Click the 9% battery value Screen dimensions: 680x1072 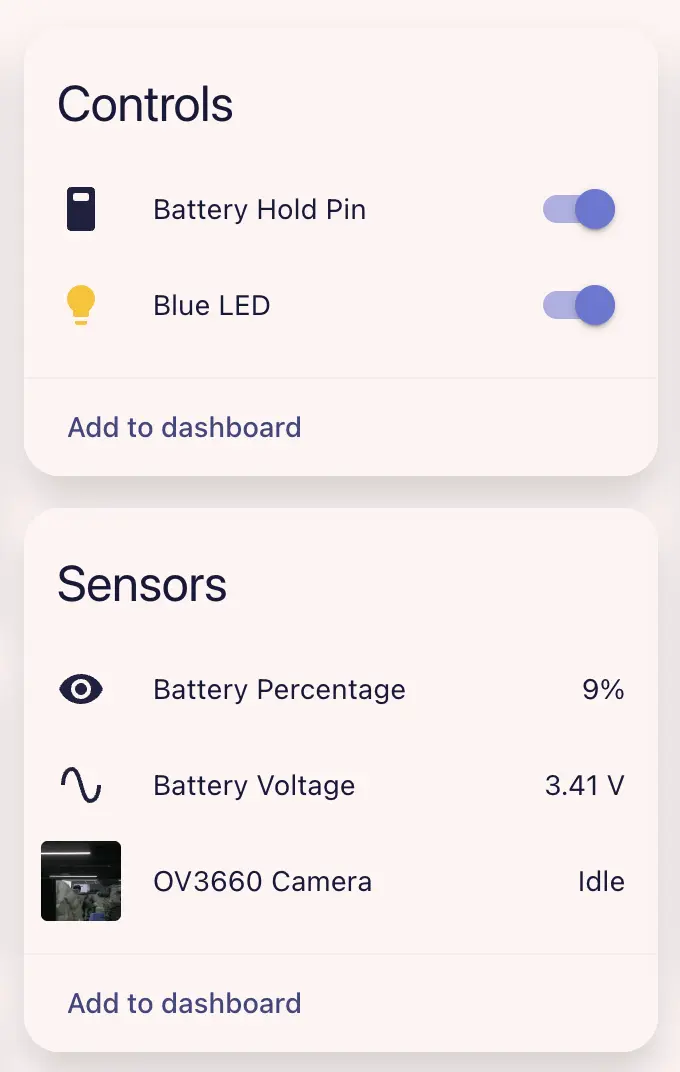tap(603, 690)
